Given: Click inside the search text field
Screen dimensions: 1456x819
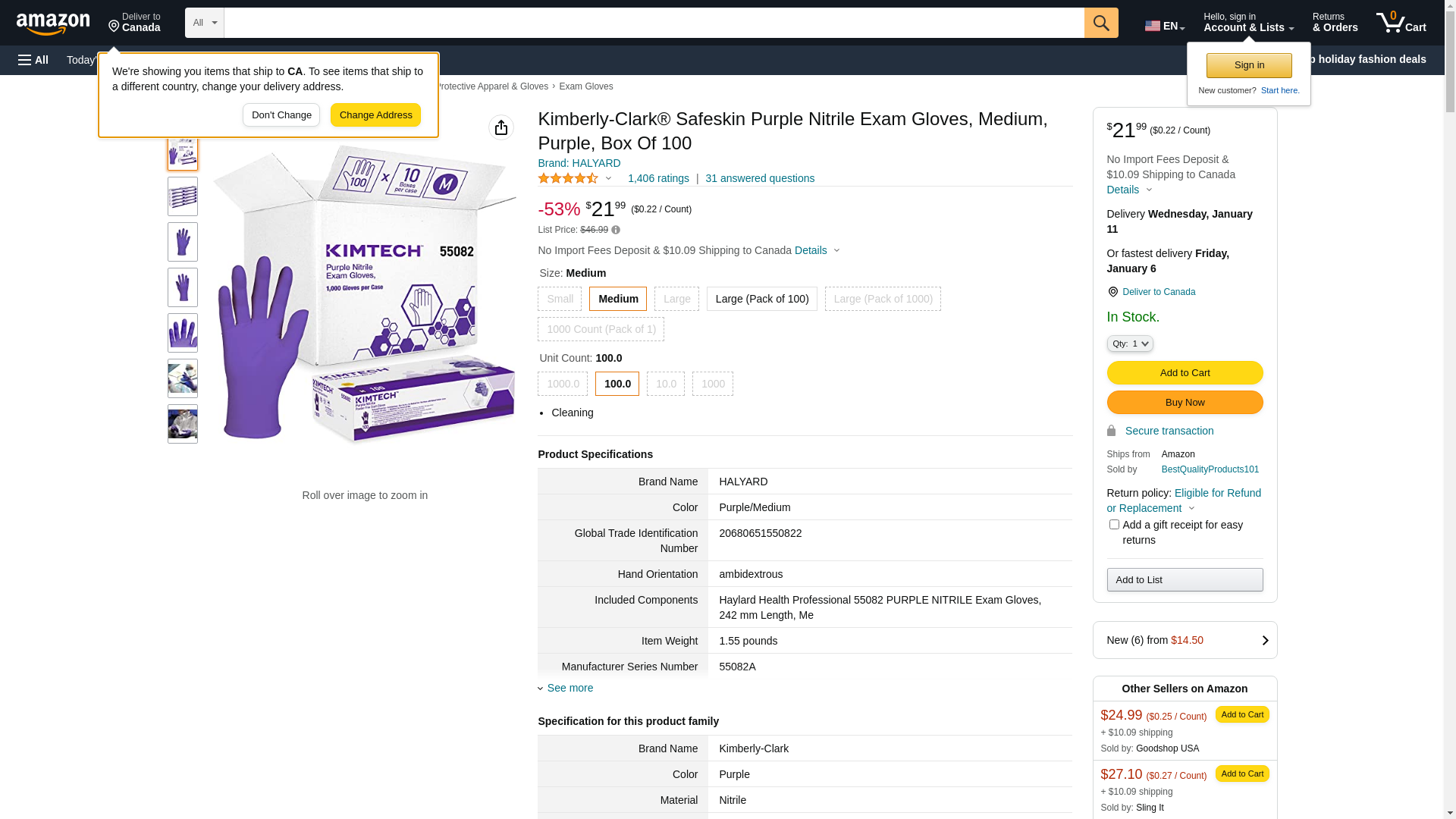Looking at the screenshot, I should [654, 23].
